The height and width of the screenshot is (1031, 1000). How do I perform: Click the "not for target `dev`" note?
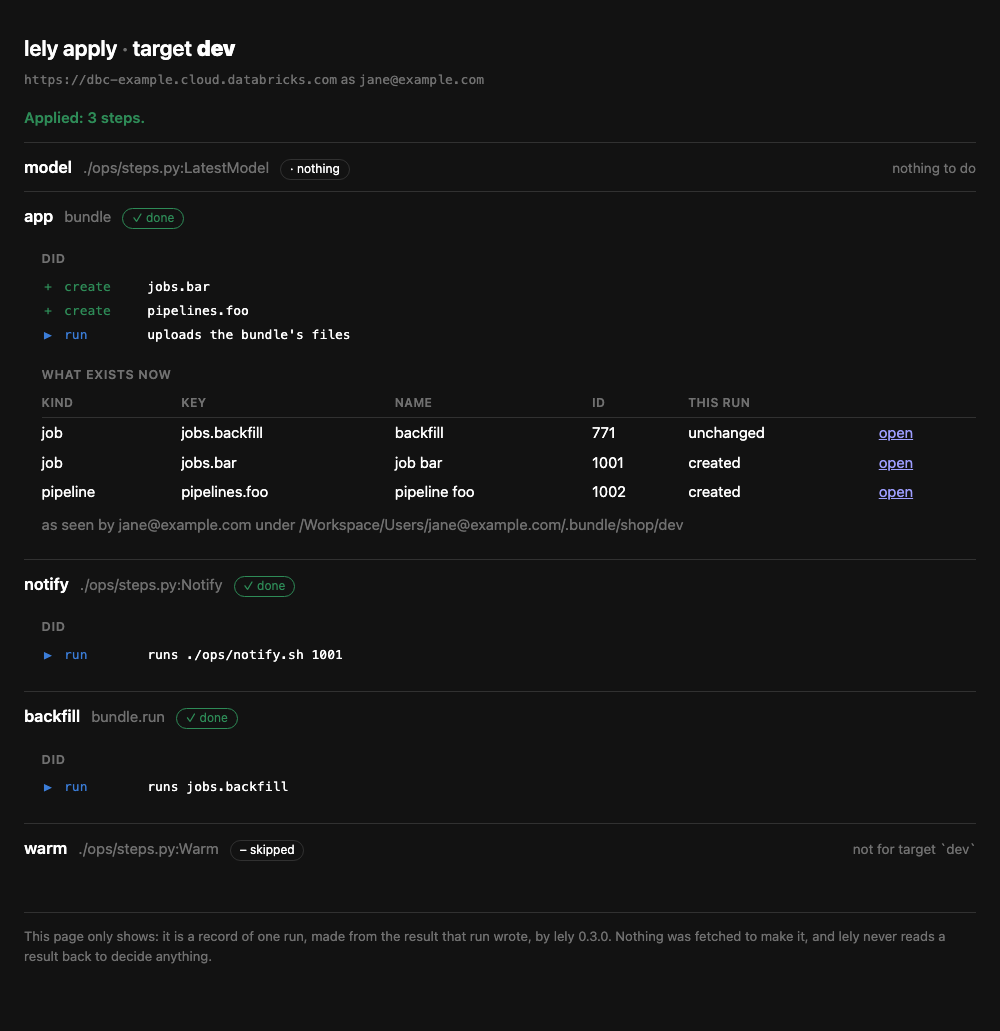[x=914, y=850]
